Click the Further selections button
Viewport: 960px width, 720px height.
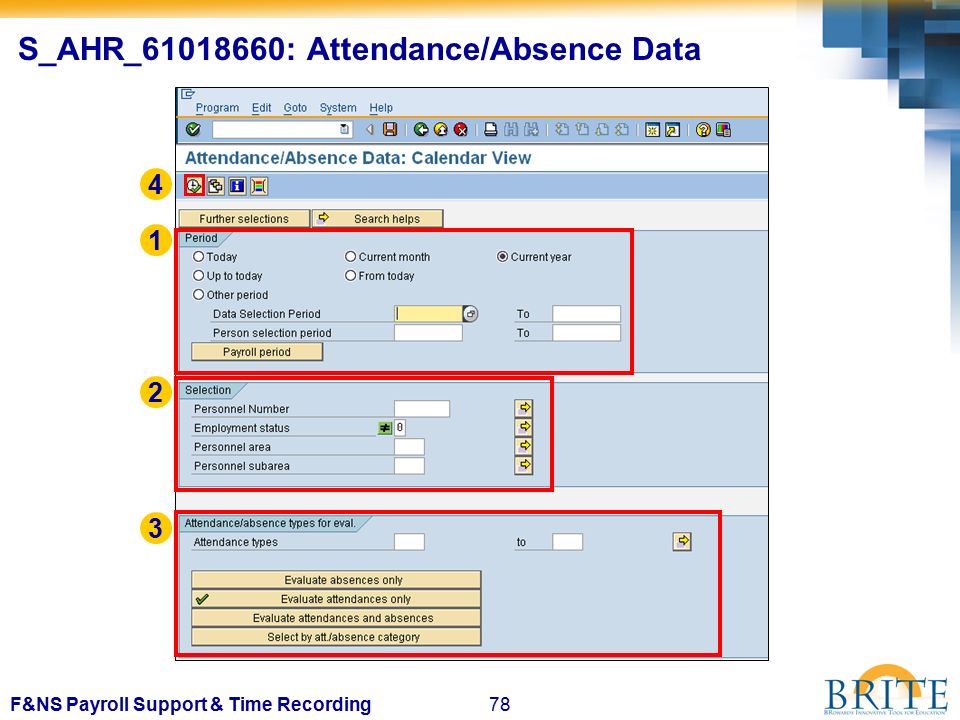click(x=244, y=219)
